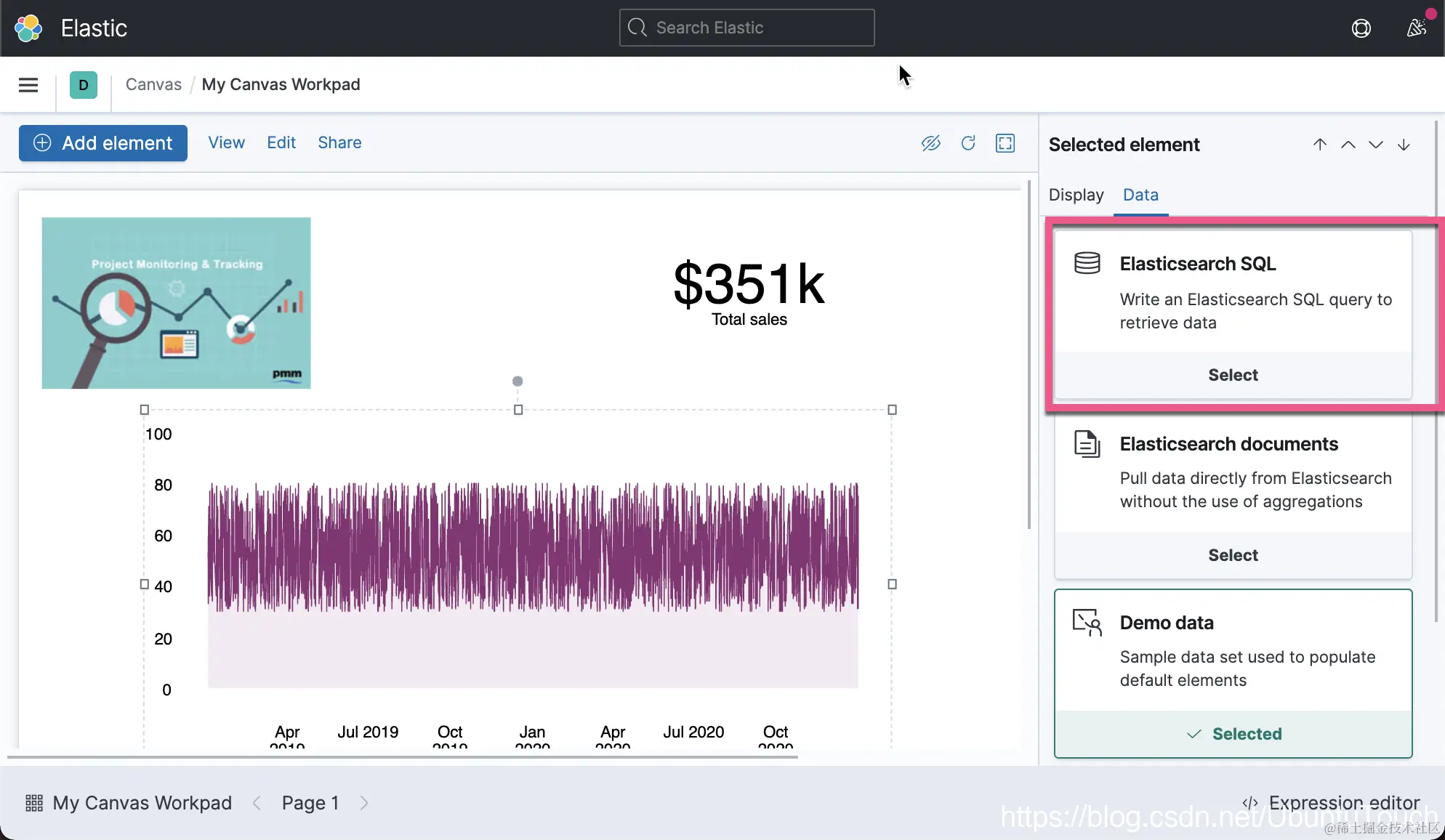Click the Search Elastic input field
This screenshot has width=1445, height=840.
(747, 28)
